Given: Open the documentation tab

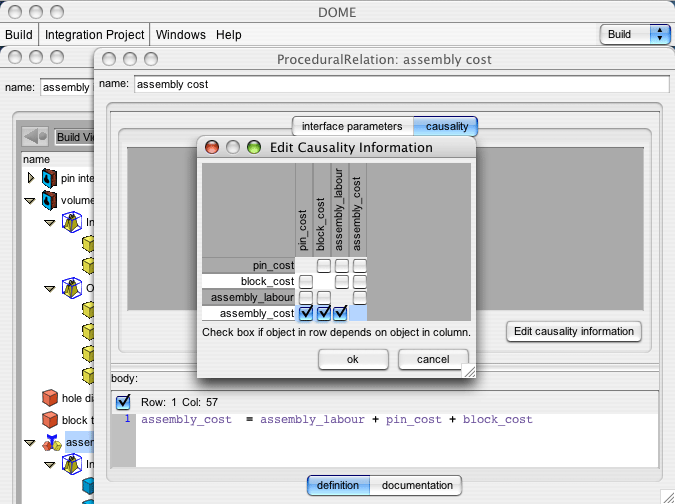Looking at the screenshot, I should click(417, 485).
